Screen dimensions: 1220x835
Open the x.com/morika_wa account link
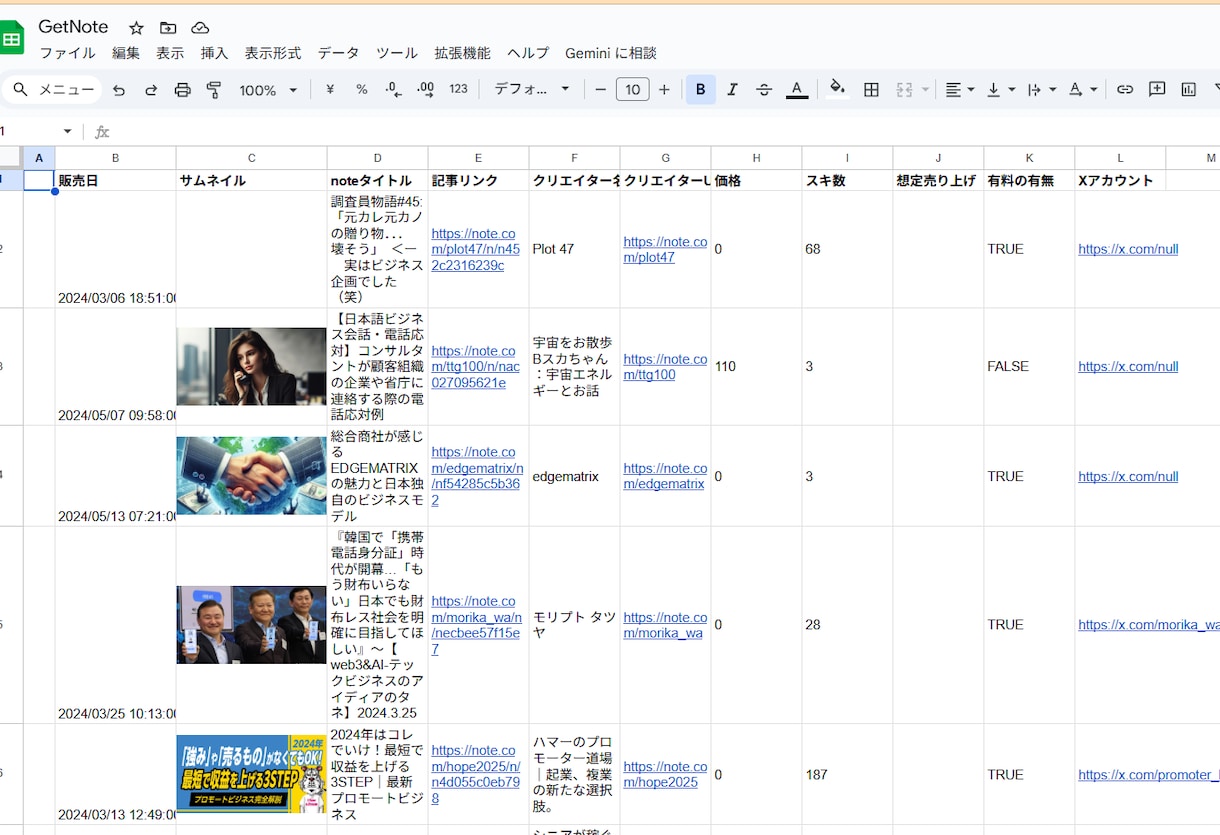pos(1148,625)
